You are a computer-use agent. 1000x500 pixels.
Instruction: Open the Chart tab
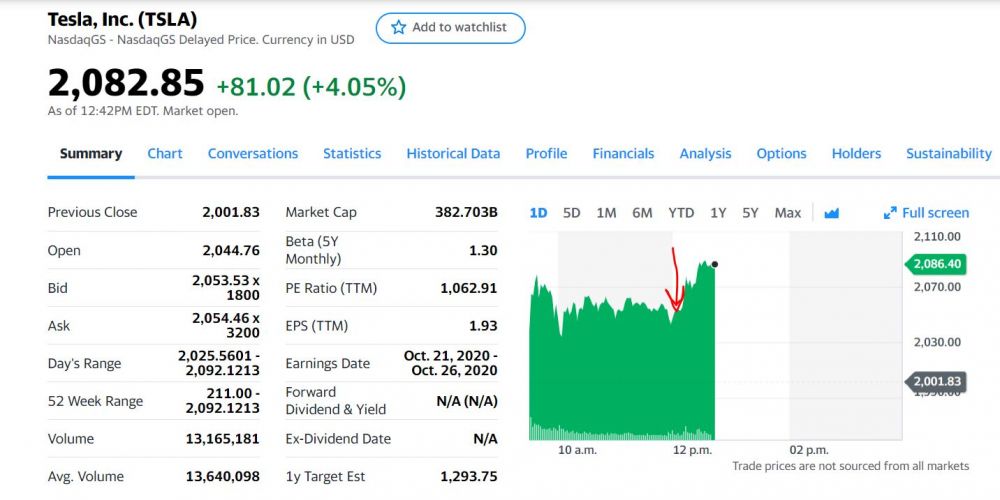pos(165,154)
